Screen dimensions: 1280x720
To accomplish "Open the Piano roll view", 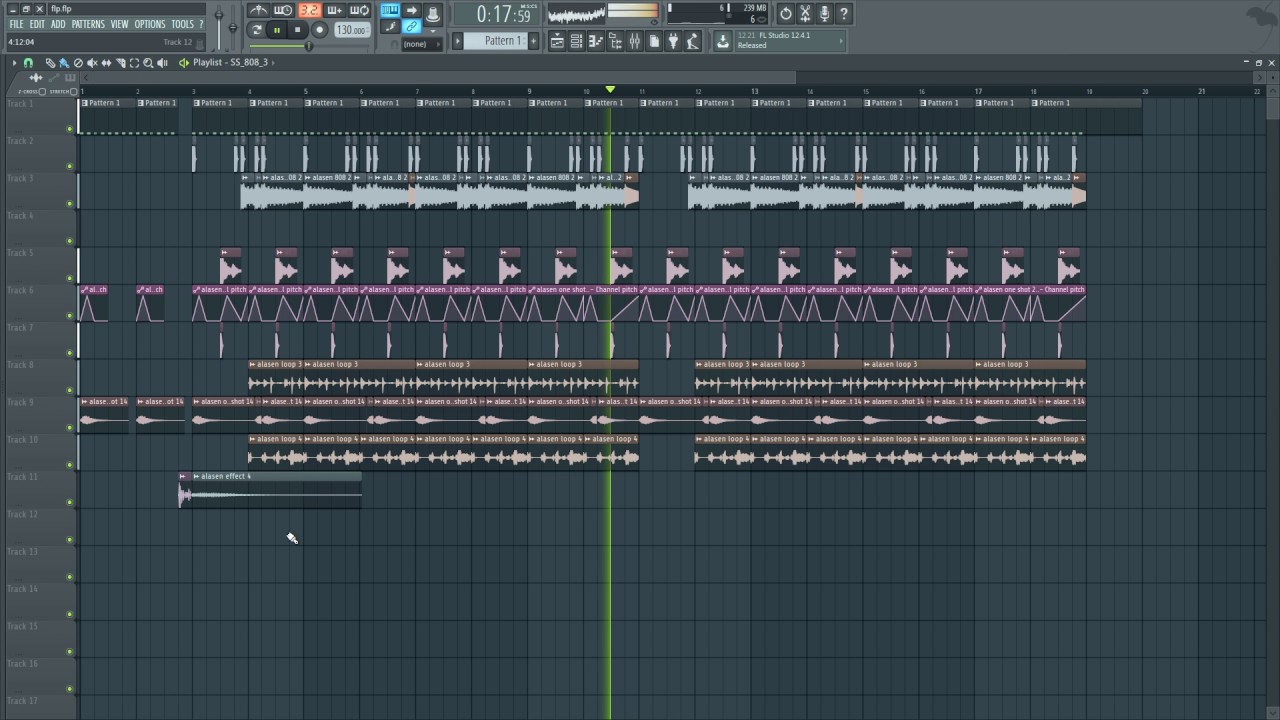I will [x=596, y=41].
